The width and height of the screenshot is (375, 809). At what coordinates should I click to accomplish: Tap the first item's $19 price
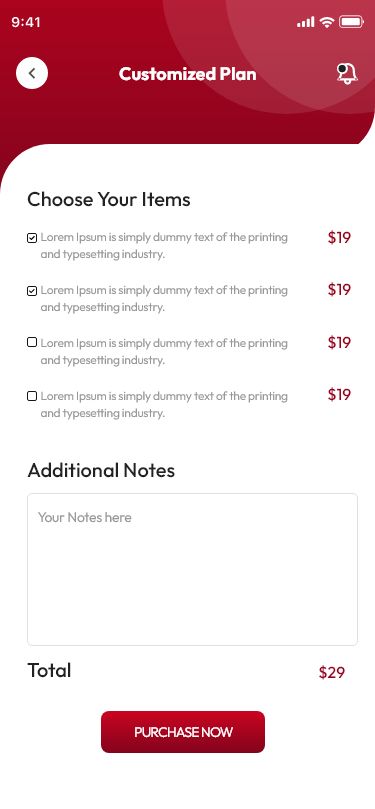pyautogui.click(x=339, y=237)
